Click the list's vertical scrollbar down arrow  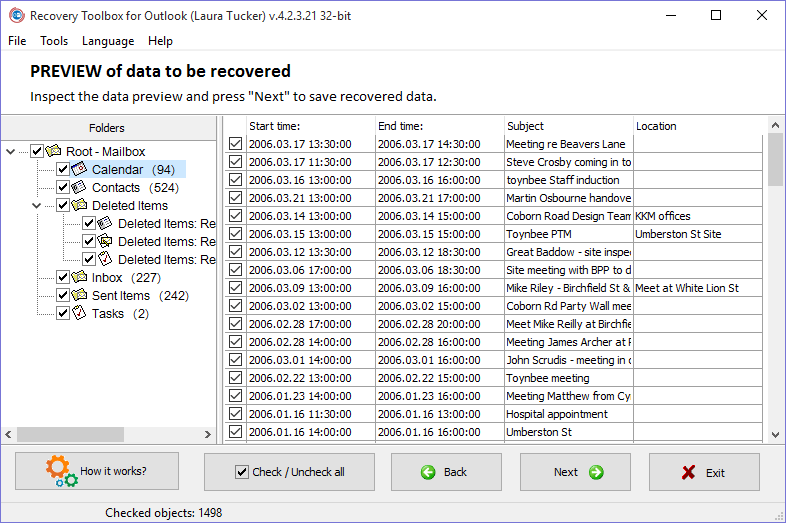(775, 435)
